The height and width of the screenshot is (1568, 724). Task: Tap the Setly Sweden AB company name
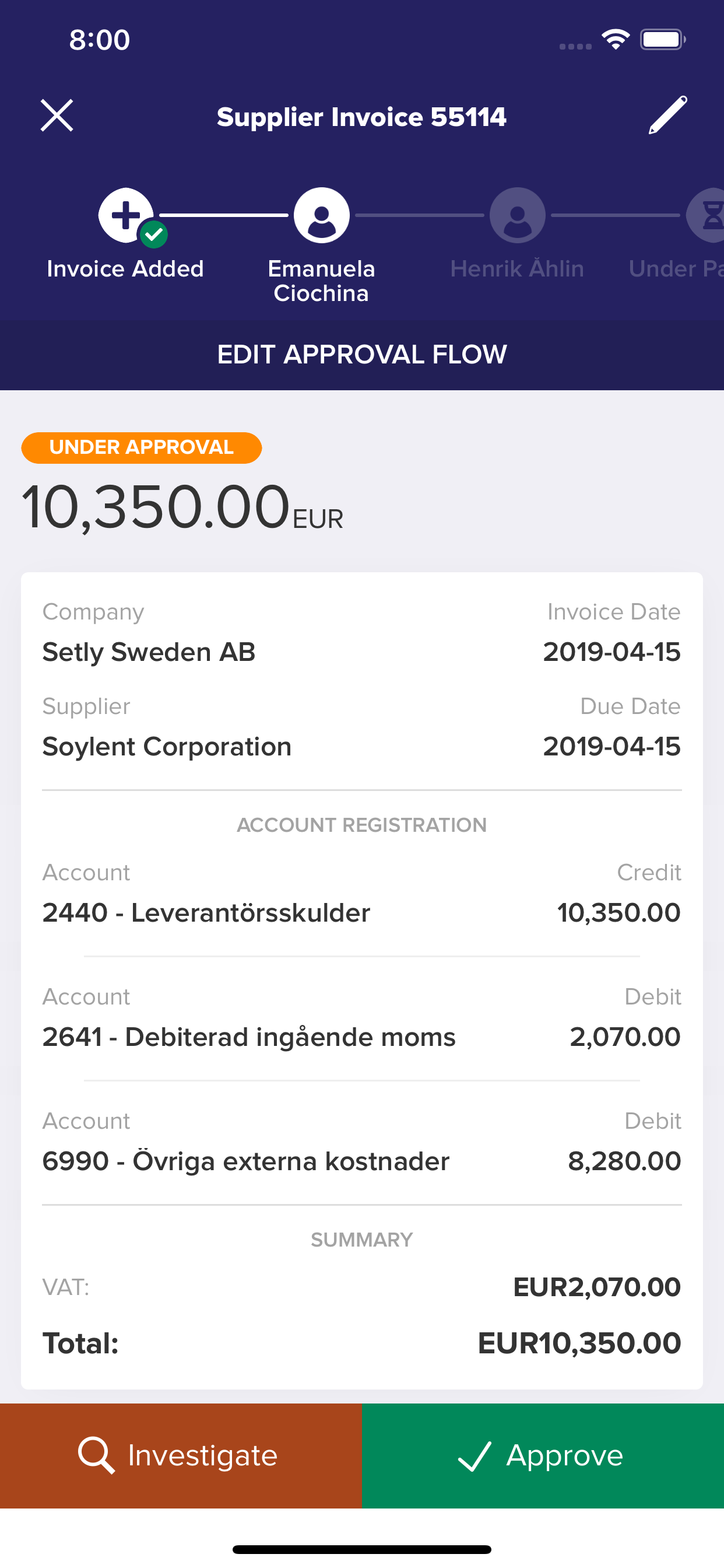pyautogui.click(x=149, y=653)
